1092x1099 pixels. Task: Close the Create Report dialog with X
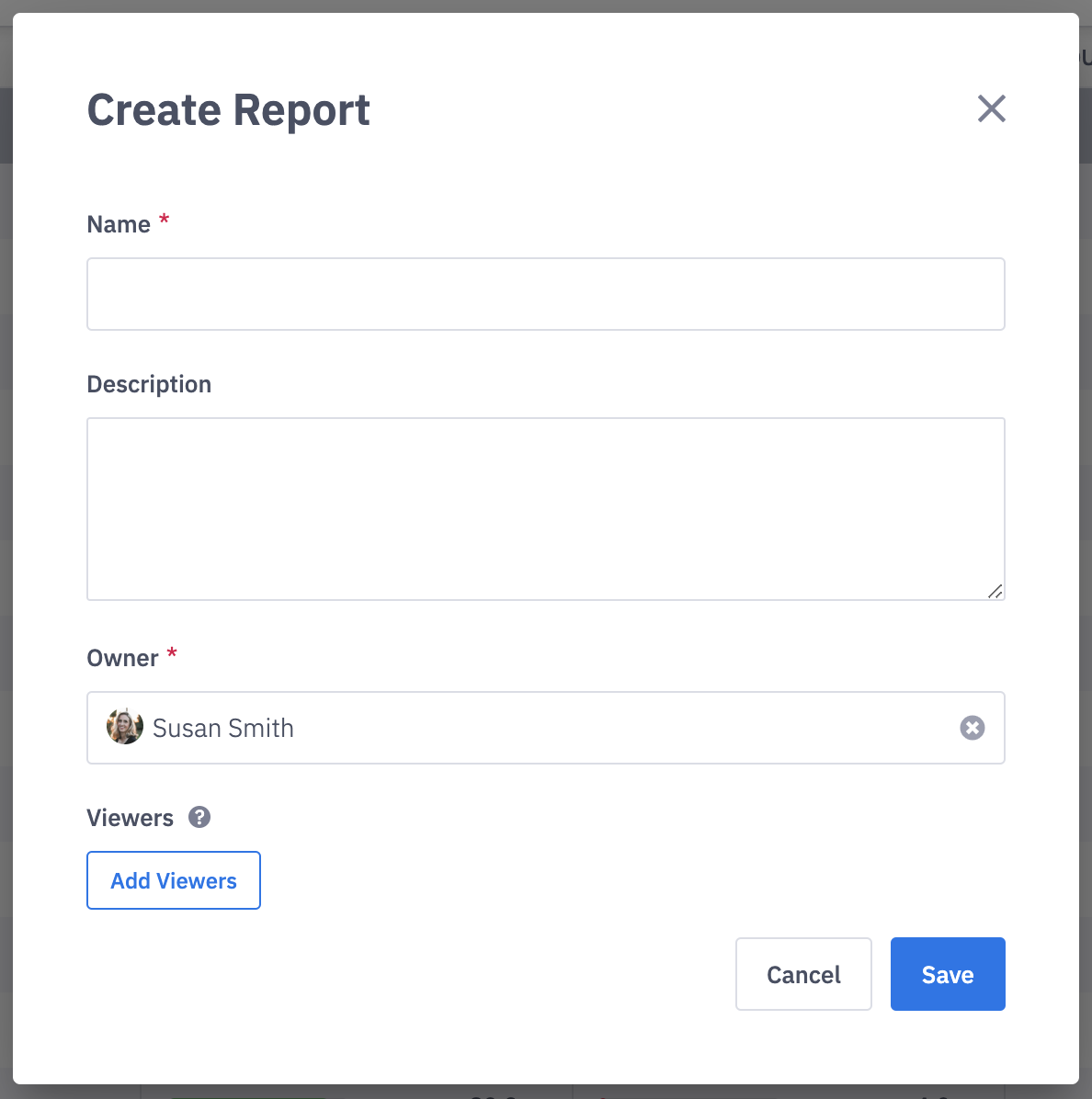coord(991,108)
